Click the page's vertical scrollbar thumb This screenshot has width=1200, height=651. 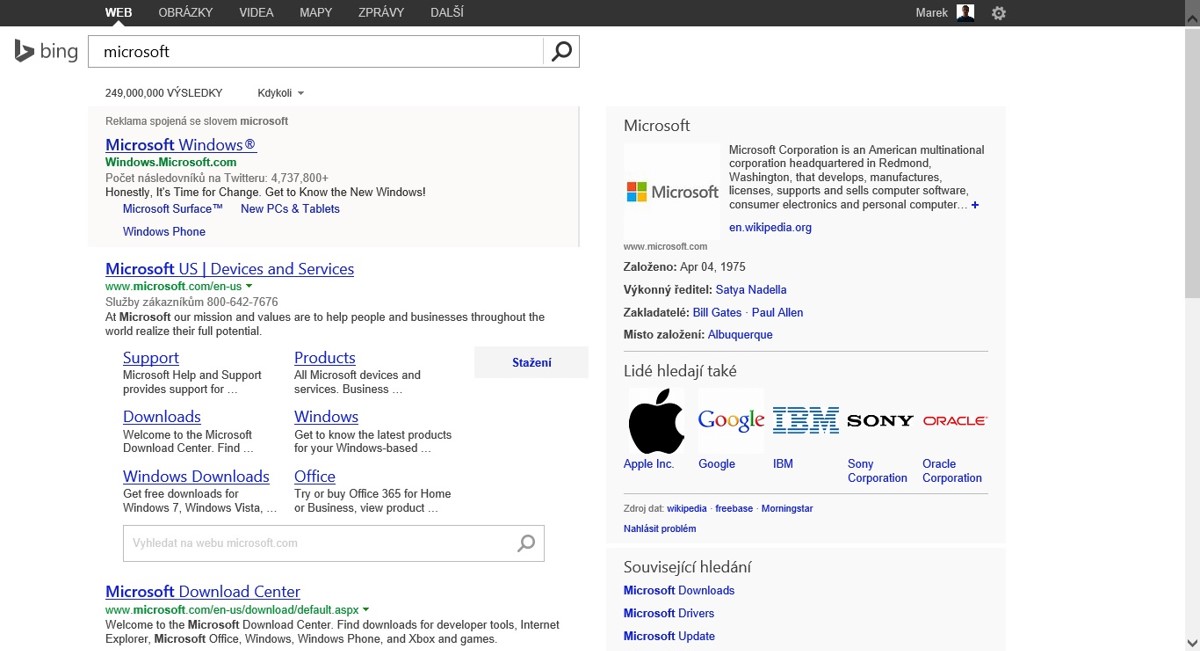(1192, 165)
